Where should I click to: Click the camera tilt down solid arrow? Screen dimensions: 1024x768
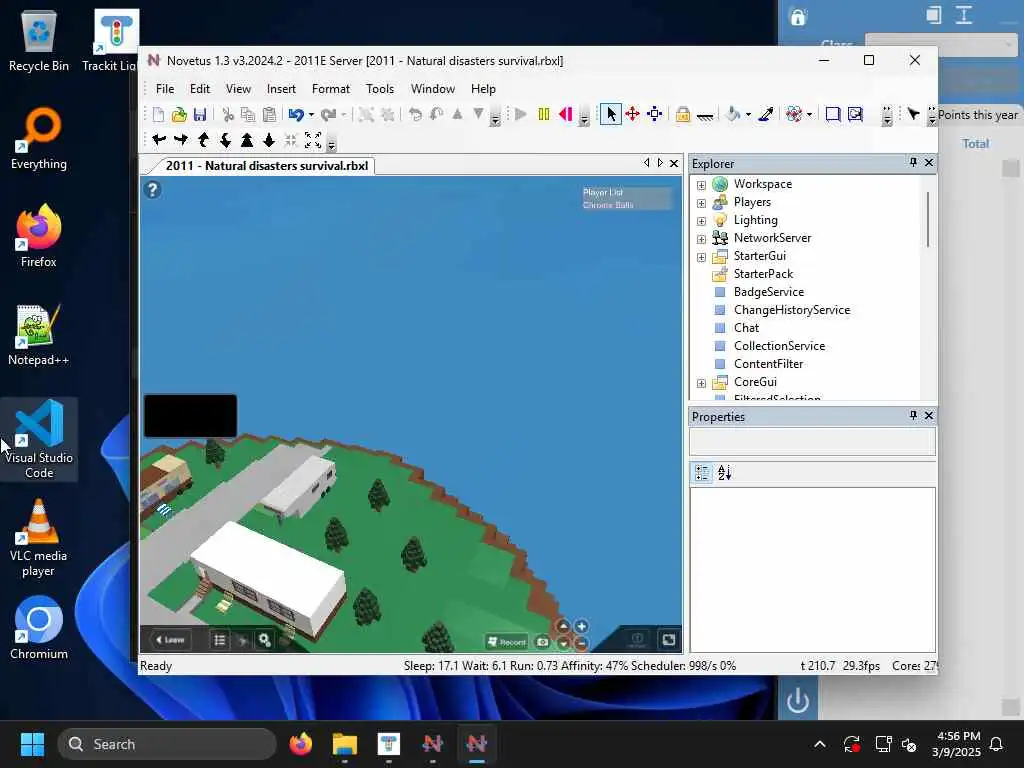coord(268,140)
